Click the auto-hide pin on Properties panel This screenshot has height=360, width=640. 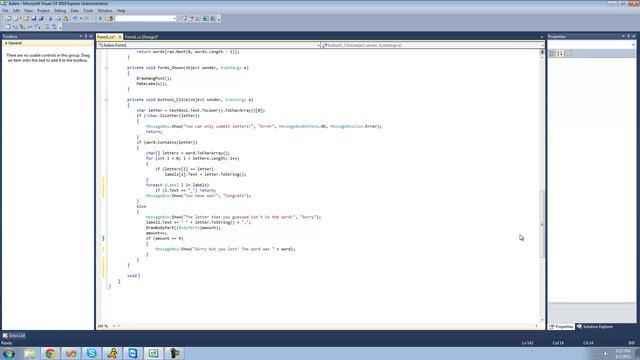click(x=628, y=36)
